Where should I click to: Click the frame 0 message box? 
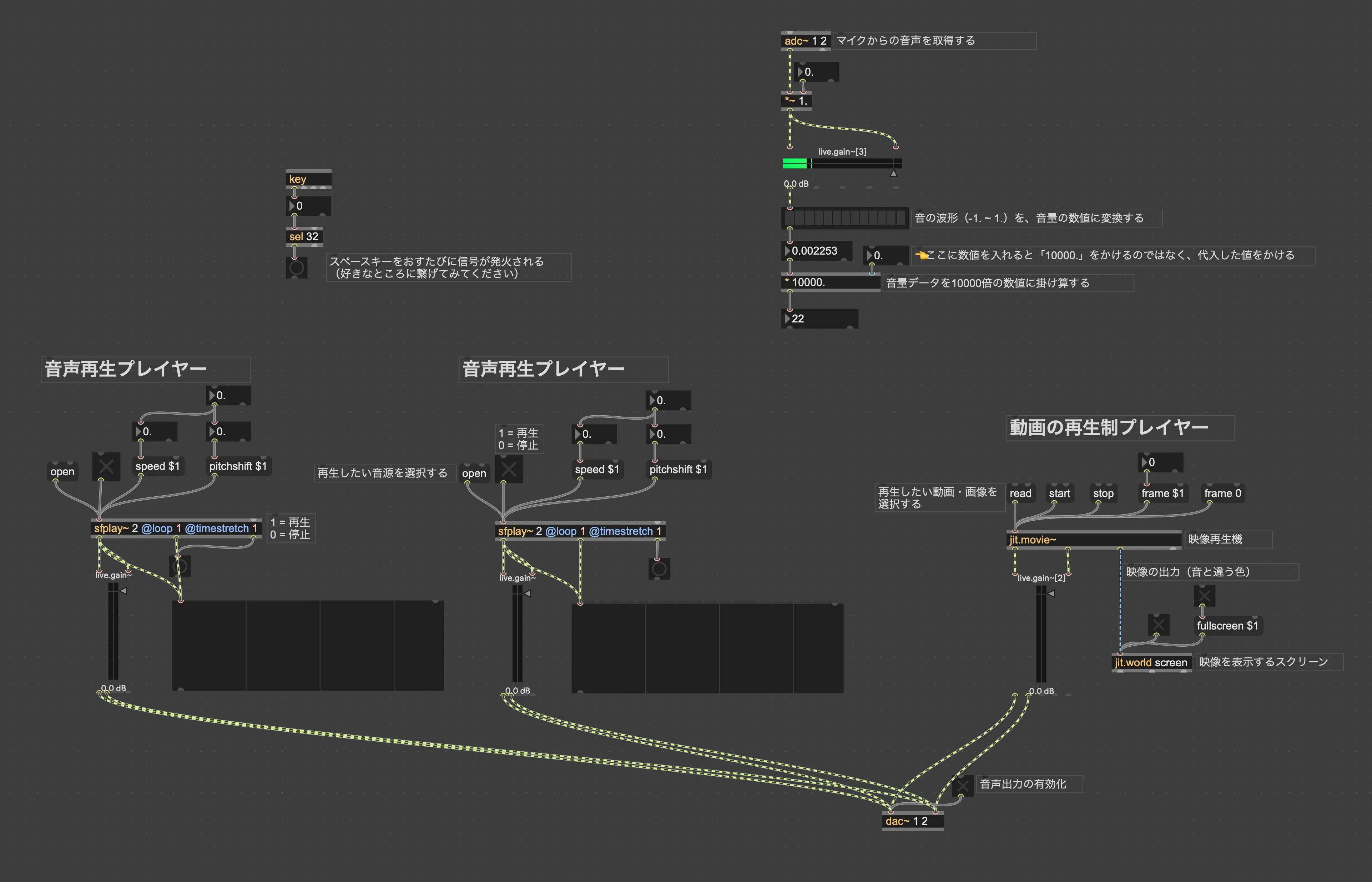point(1222,494)
